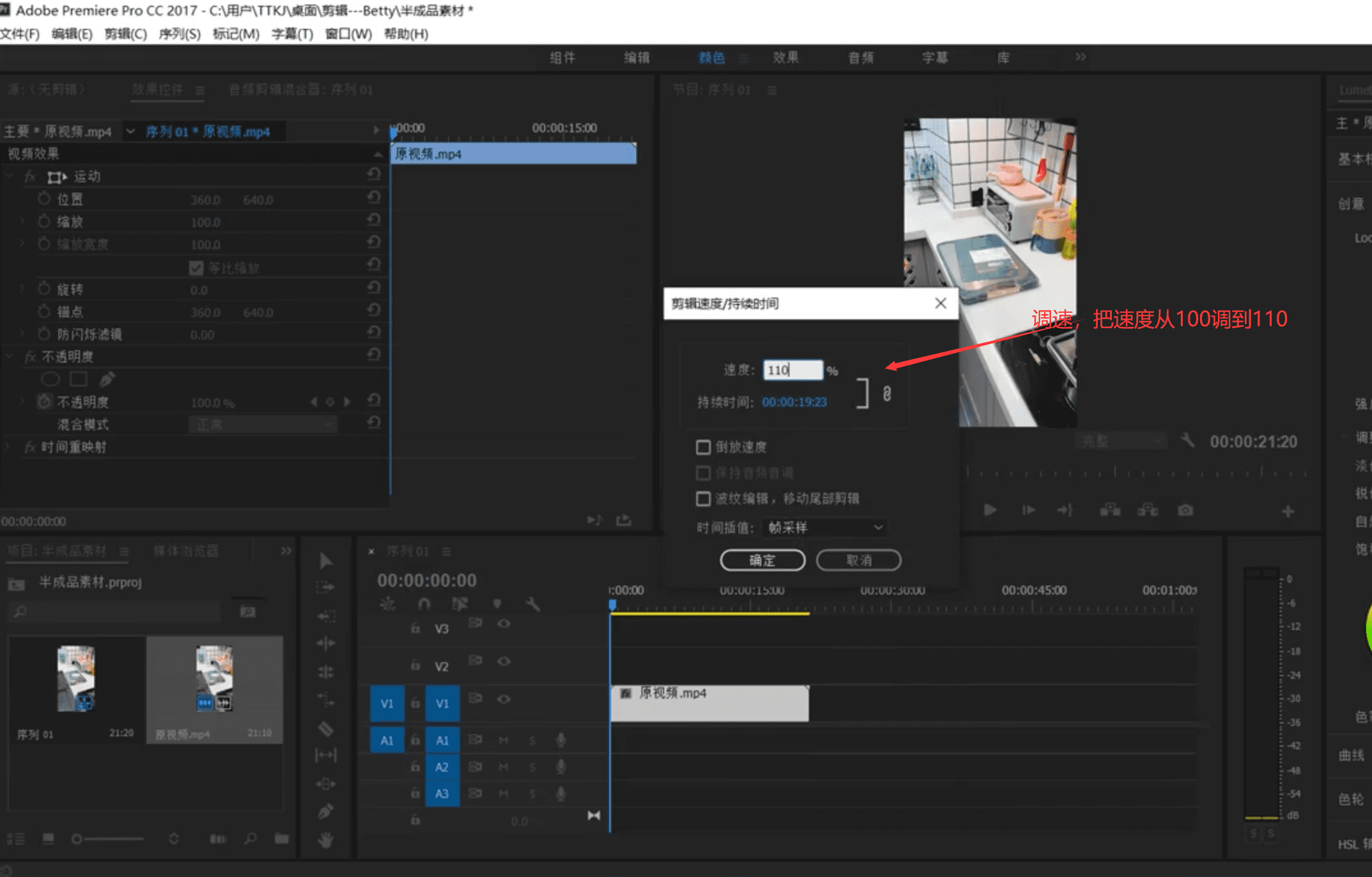The width and height of the screenshot is (1372, 877).
Task: Click the duration value 00:00:19:23
Action: pos(794,402)
